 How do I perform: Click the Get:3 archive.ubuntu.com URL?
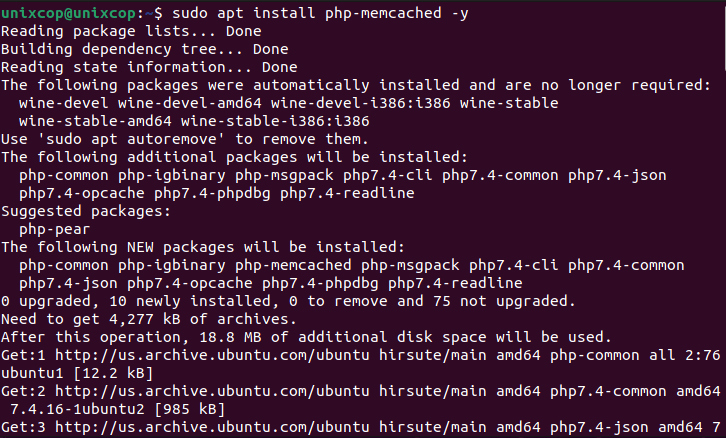point(212,427)
